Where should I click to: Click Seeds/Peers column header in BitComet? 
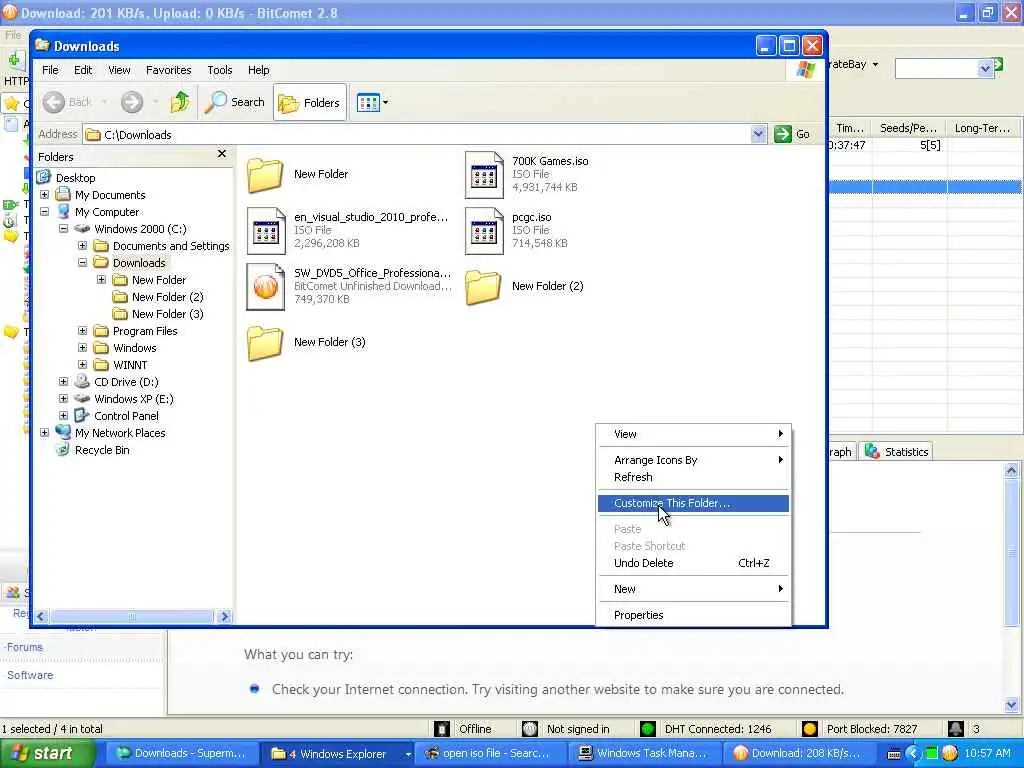908,128
